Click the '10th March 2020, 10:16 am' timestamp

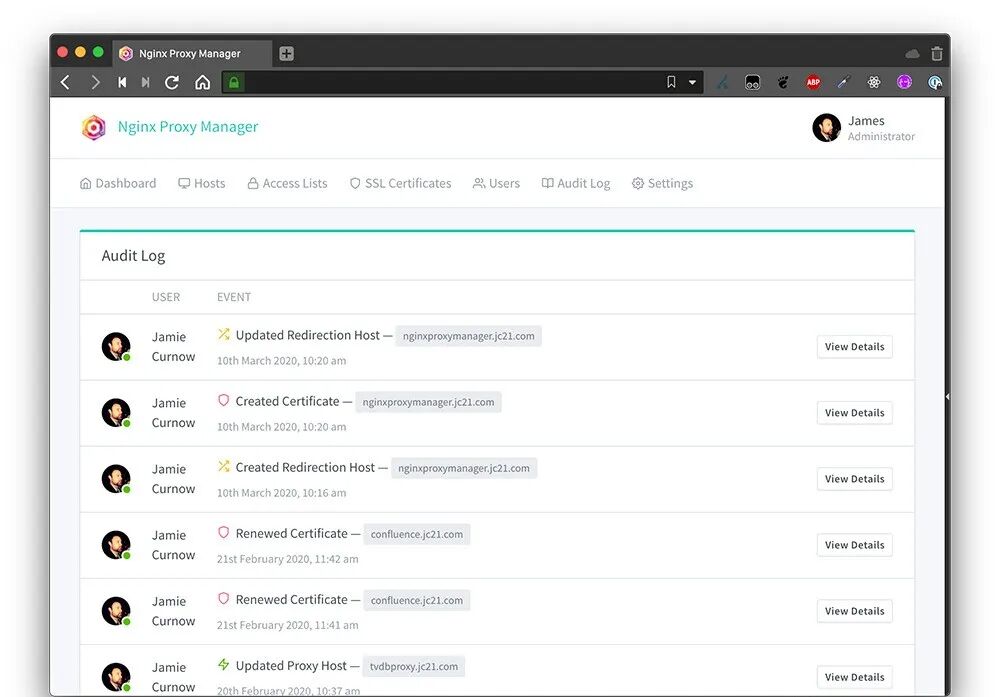click(x=281, y=493)
